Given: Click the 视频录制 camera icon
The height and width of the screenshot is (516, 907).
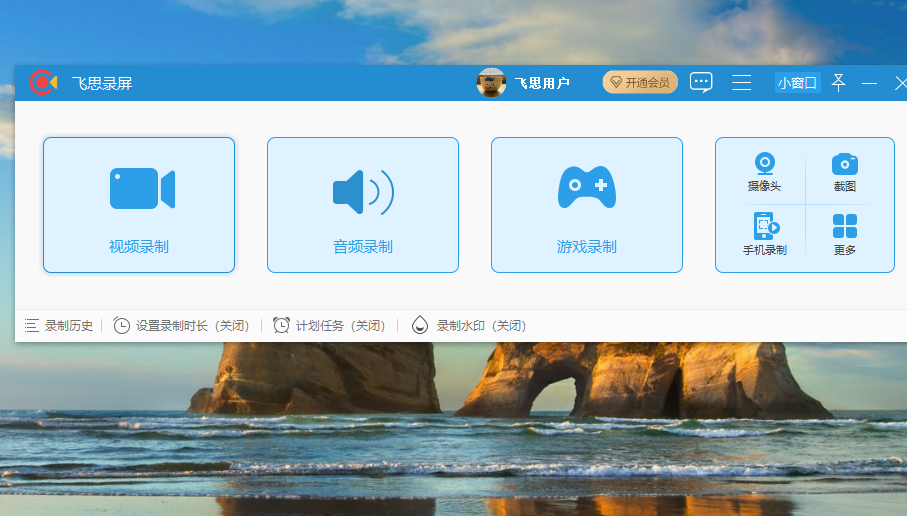Looking at the screenshot, I should click(x=141, y=189).
